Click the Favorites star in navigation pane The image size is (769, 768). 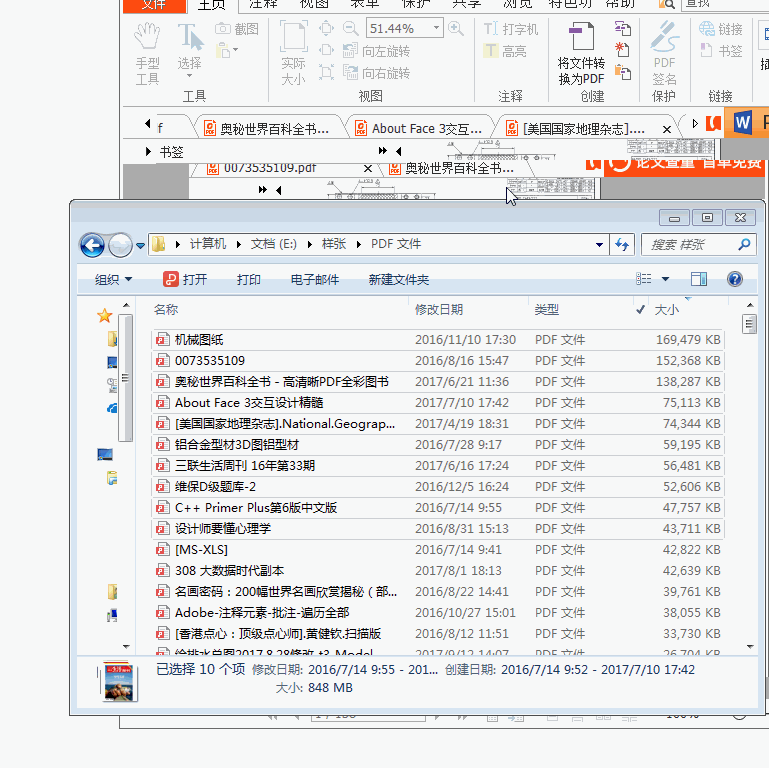coord(104,315)
